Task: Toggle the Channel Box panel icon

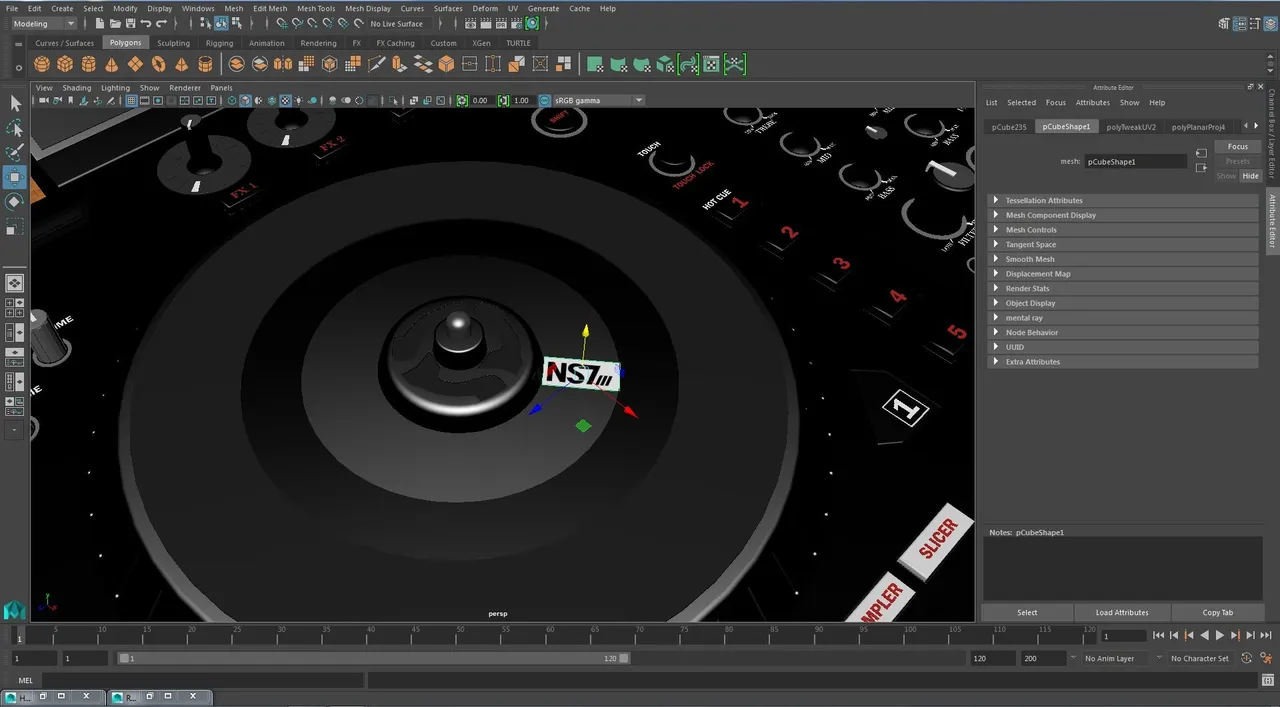Action: coord(1269,23)
